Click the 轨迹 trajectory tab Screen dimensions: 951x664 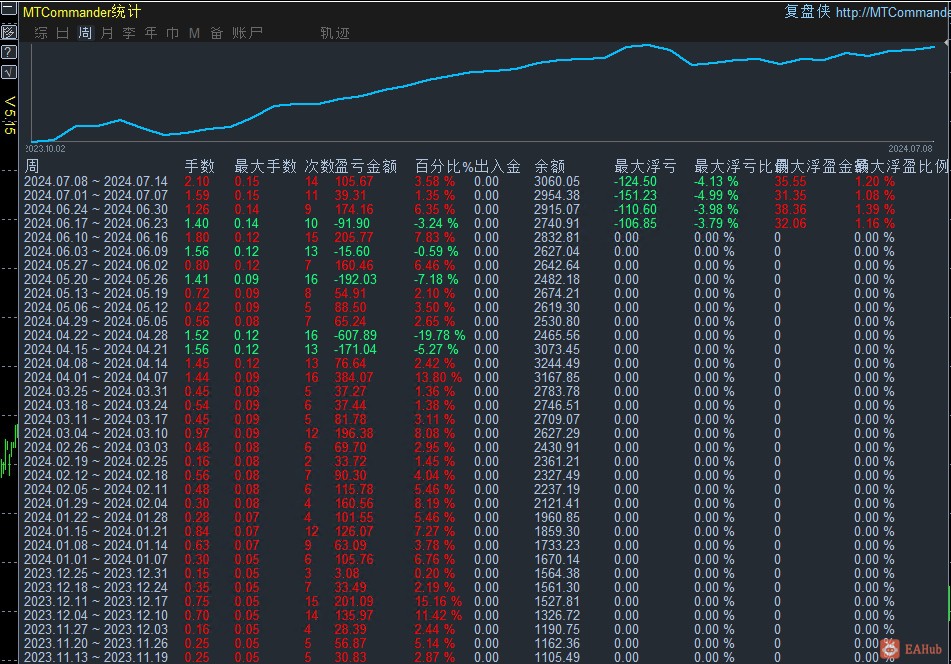[335, 33]
